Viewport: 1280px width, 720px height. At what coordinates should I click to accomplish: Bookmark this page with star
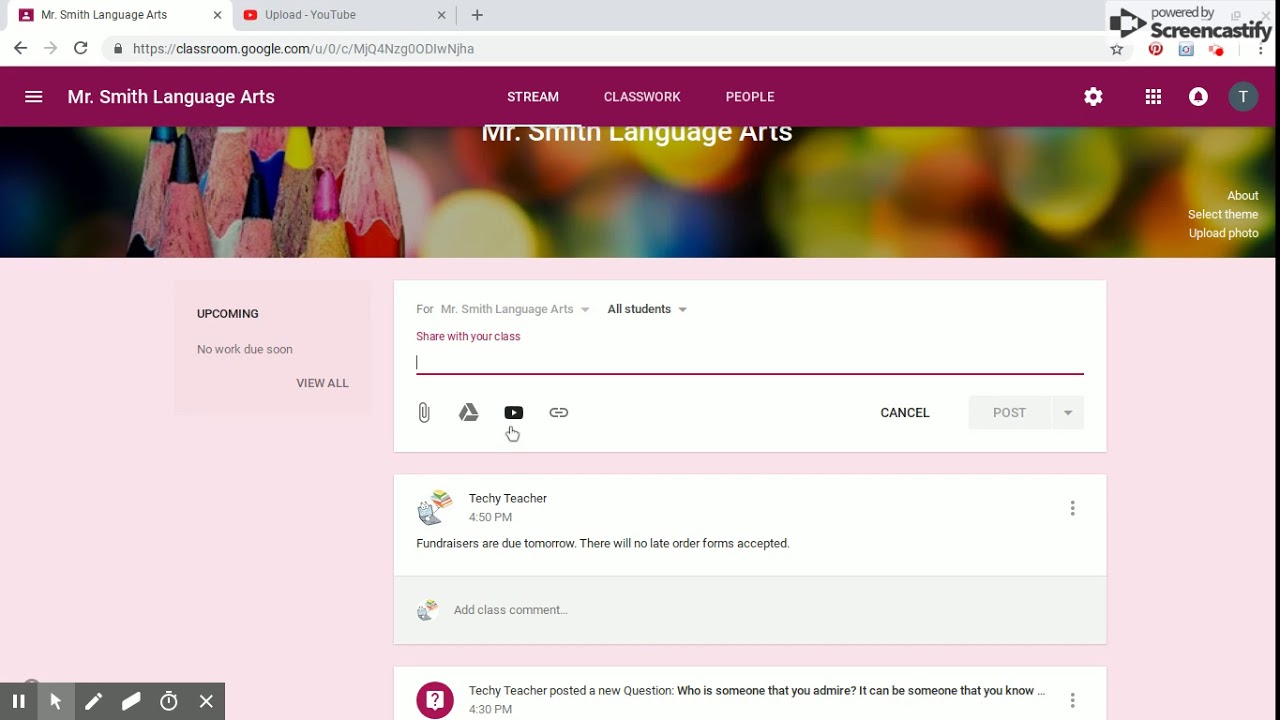pyautogui.click(x=1117, y=49)
